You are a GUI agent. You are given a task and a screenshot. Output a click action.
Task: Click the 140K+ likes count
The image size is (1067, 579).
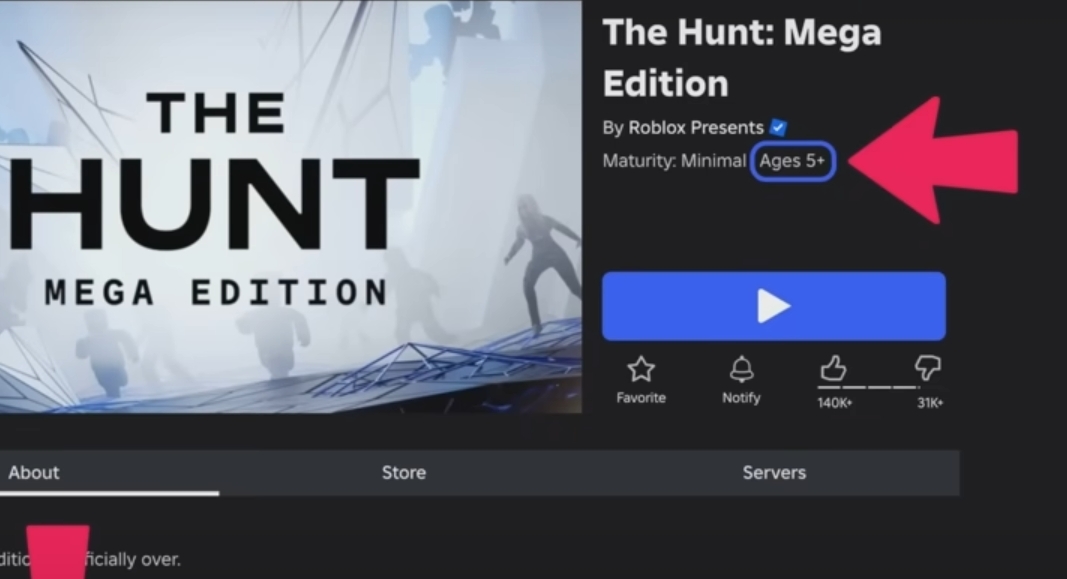point(833,403)
